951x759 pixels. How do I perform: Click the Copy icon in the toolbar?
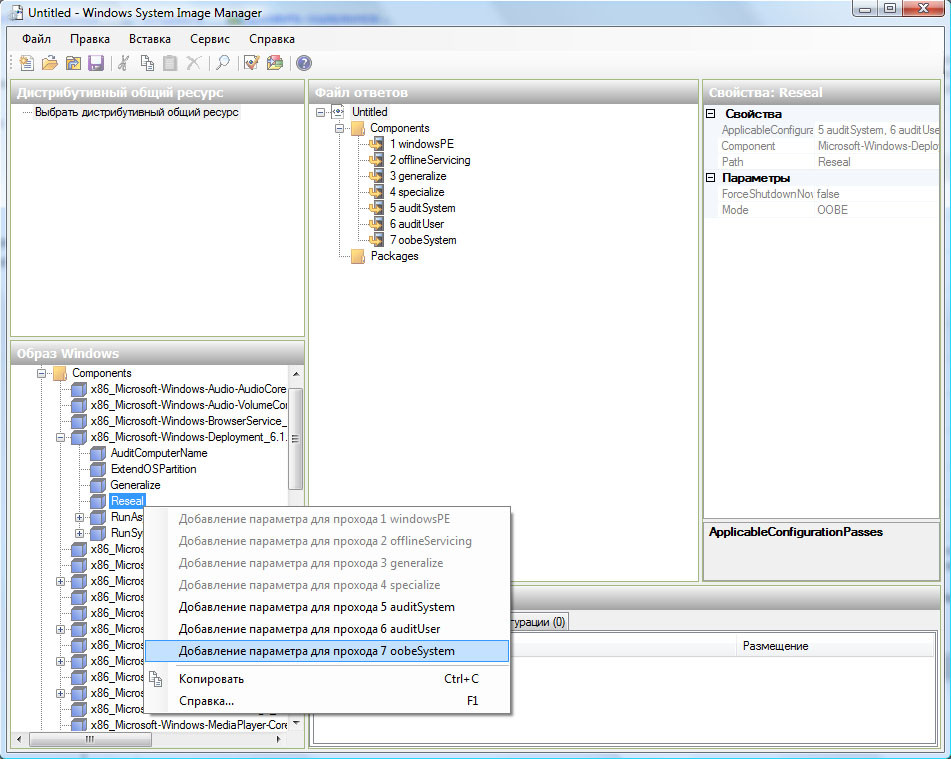[147, 63]
